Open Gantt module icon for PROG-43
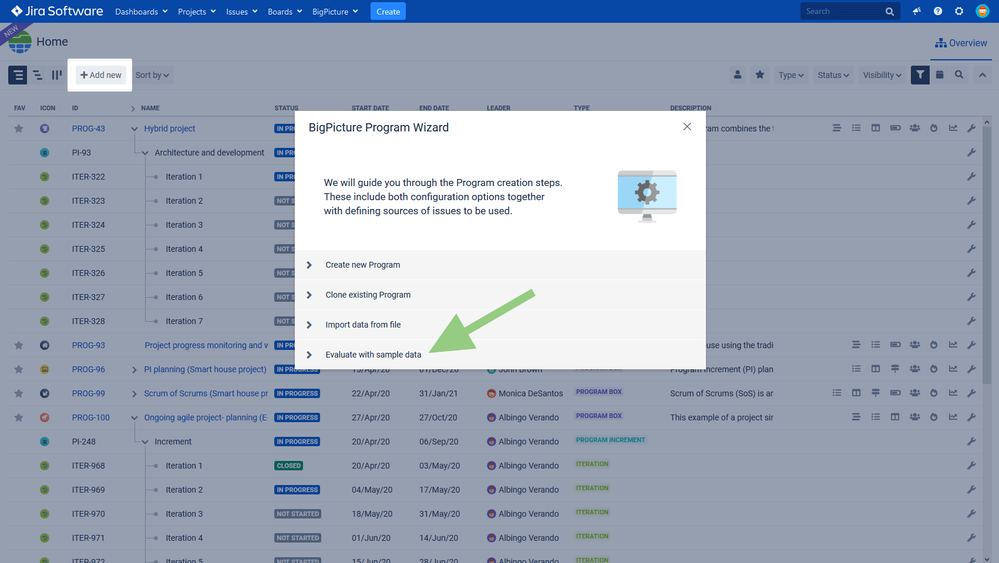Image resolution: width=999 pixels, height=563 pixels. [837, 128]
